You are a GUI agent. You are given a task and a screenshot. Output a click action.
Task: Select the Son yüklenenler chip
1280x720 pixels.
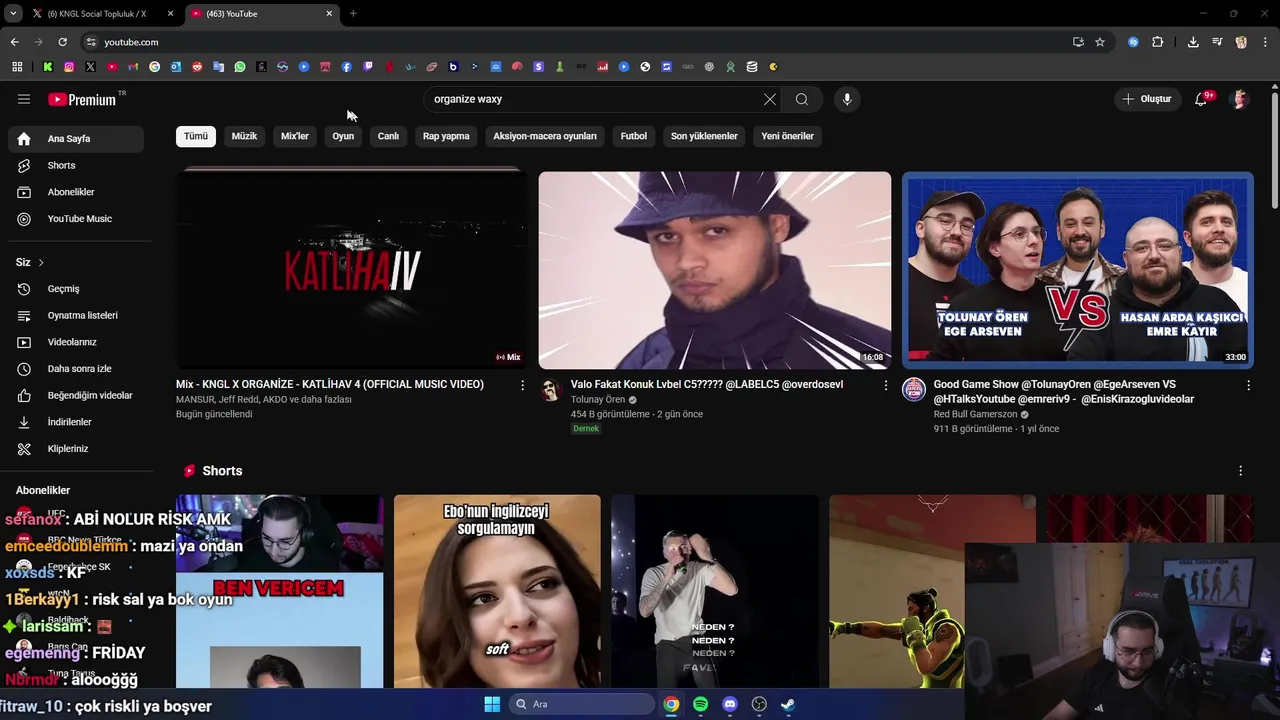[x=704, y=136]
